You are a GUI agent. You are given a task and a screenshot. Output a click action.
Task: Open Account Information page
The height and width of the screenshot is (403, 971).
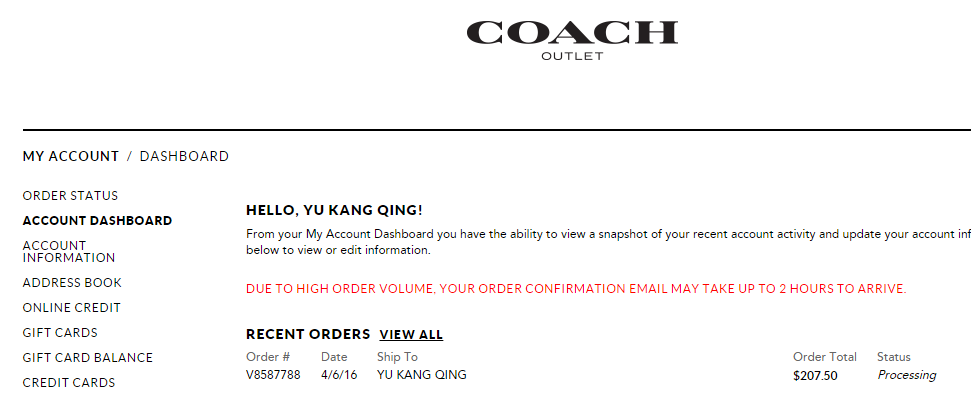click(68, 251)
